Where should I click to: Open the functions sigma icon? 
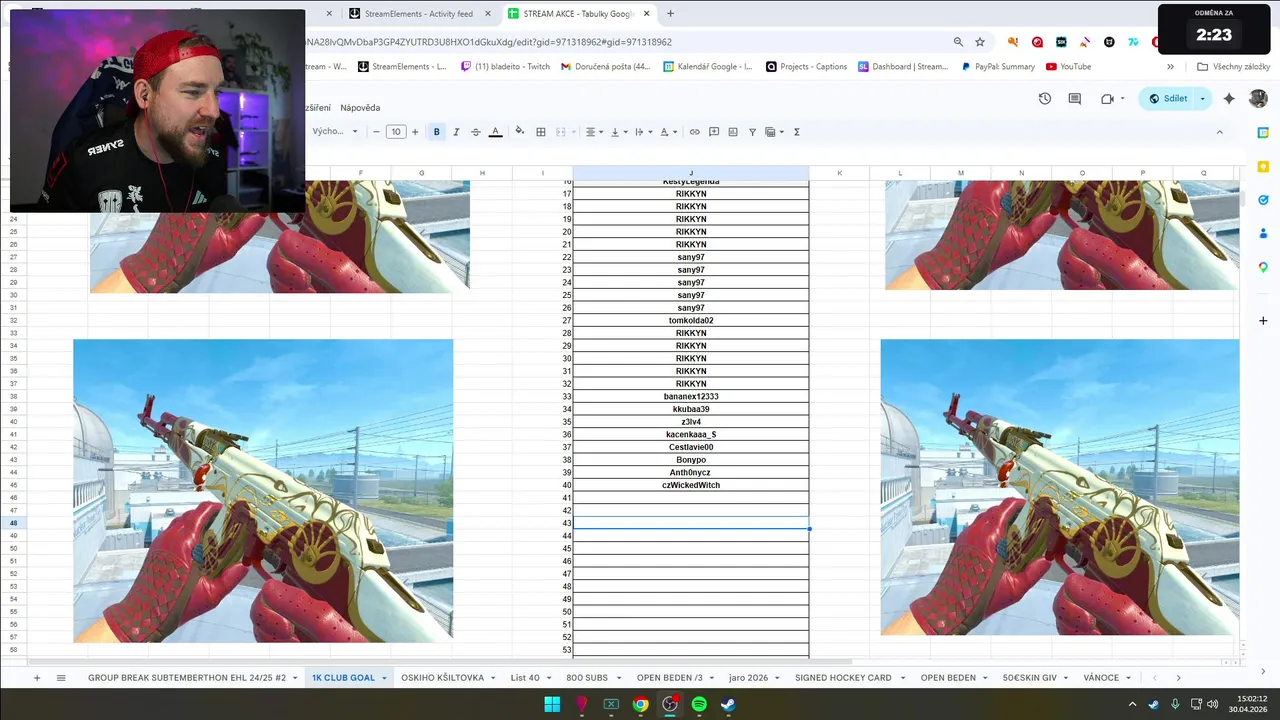point(797,132)
